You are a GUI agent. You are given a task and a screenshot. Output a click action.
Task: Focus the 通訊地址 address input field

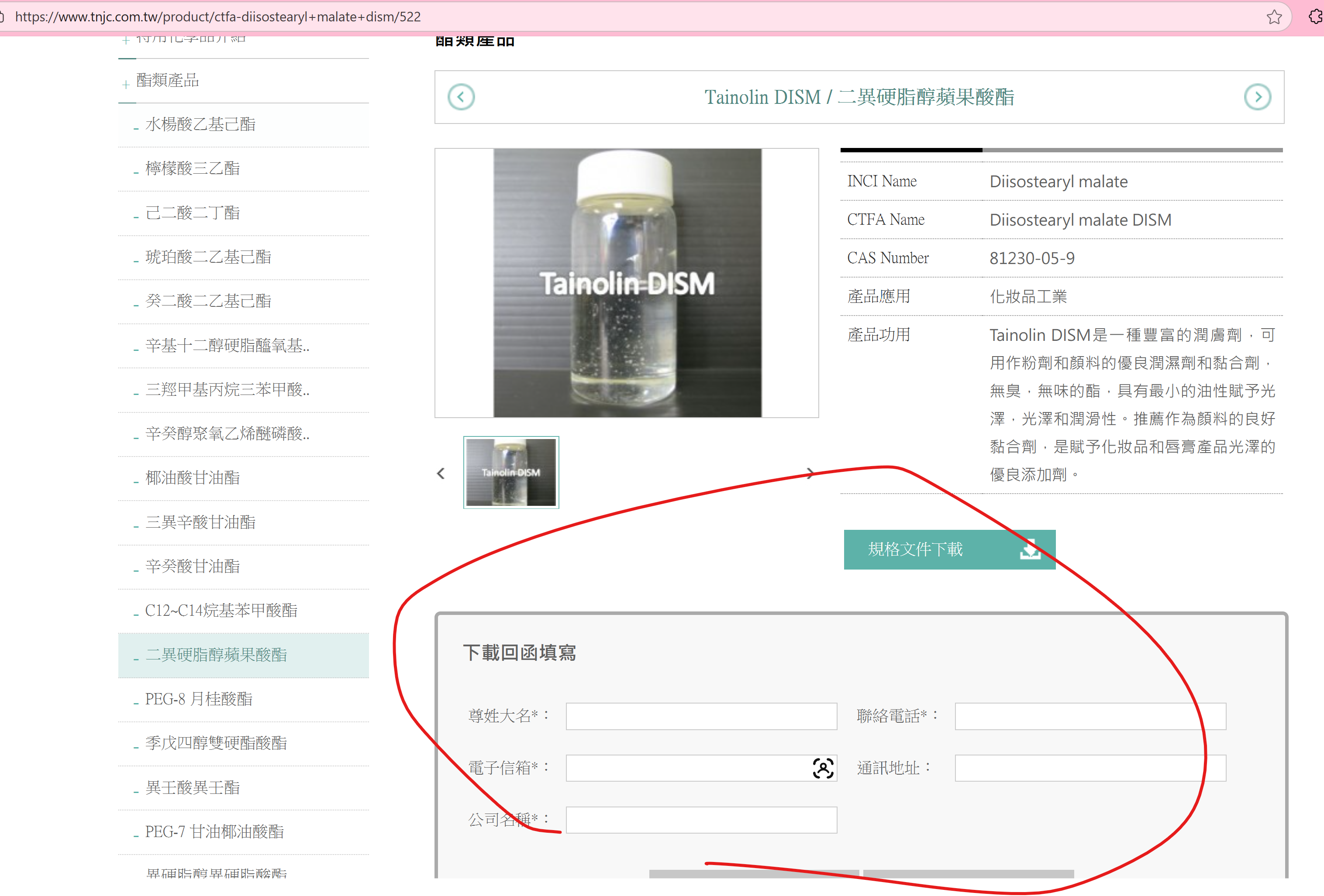pyautogui.click(x=1090, y=768)
